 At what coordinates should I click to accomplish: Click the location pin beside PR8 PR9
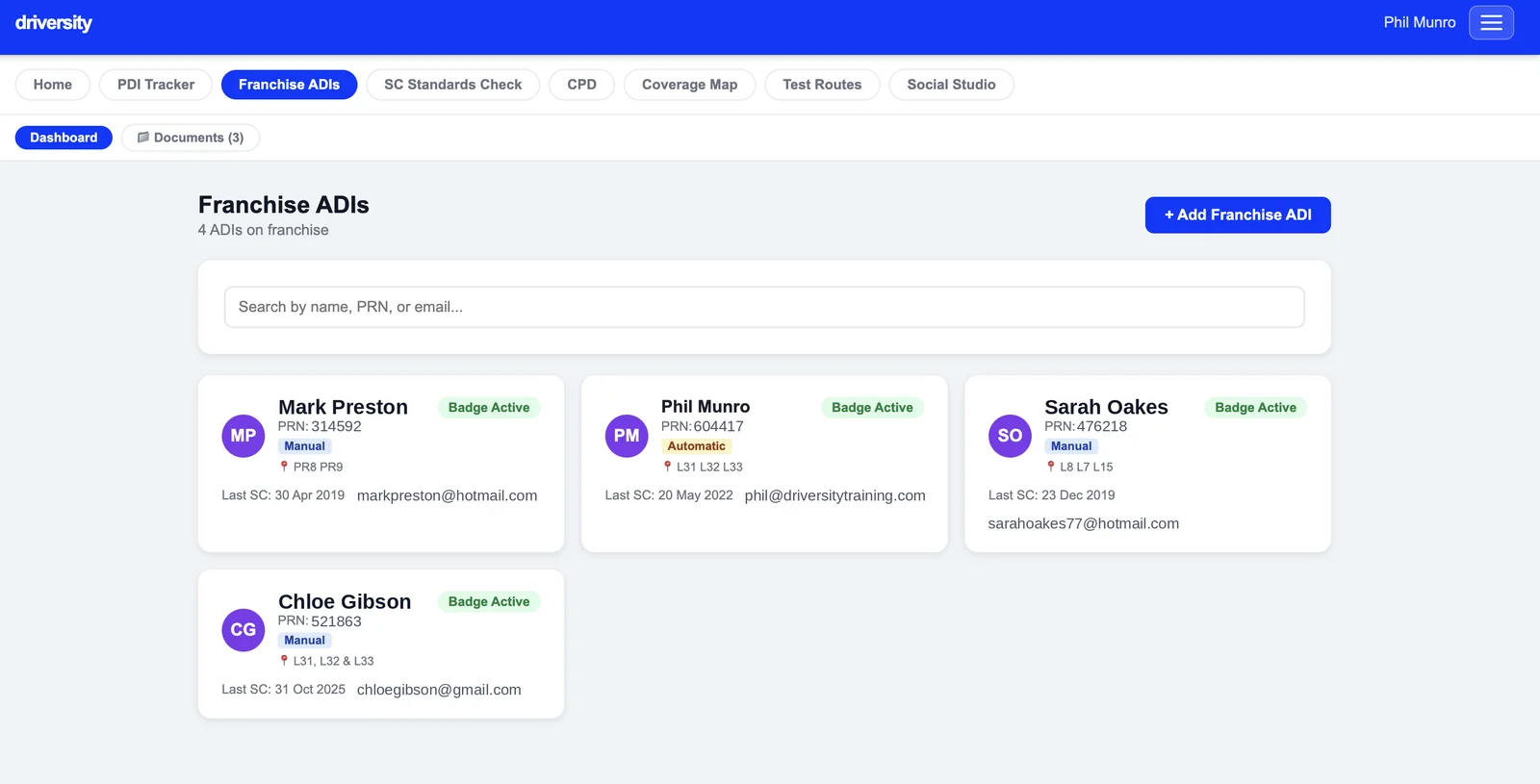pyautogui.click(x=284, y=467)
